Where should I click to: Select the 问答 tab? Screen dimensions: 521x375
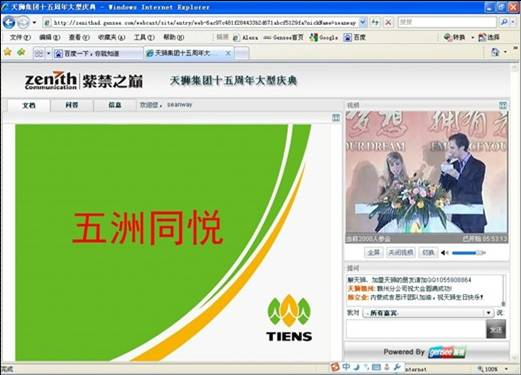[x=72, y=105]
